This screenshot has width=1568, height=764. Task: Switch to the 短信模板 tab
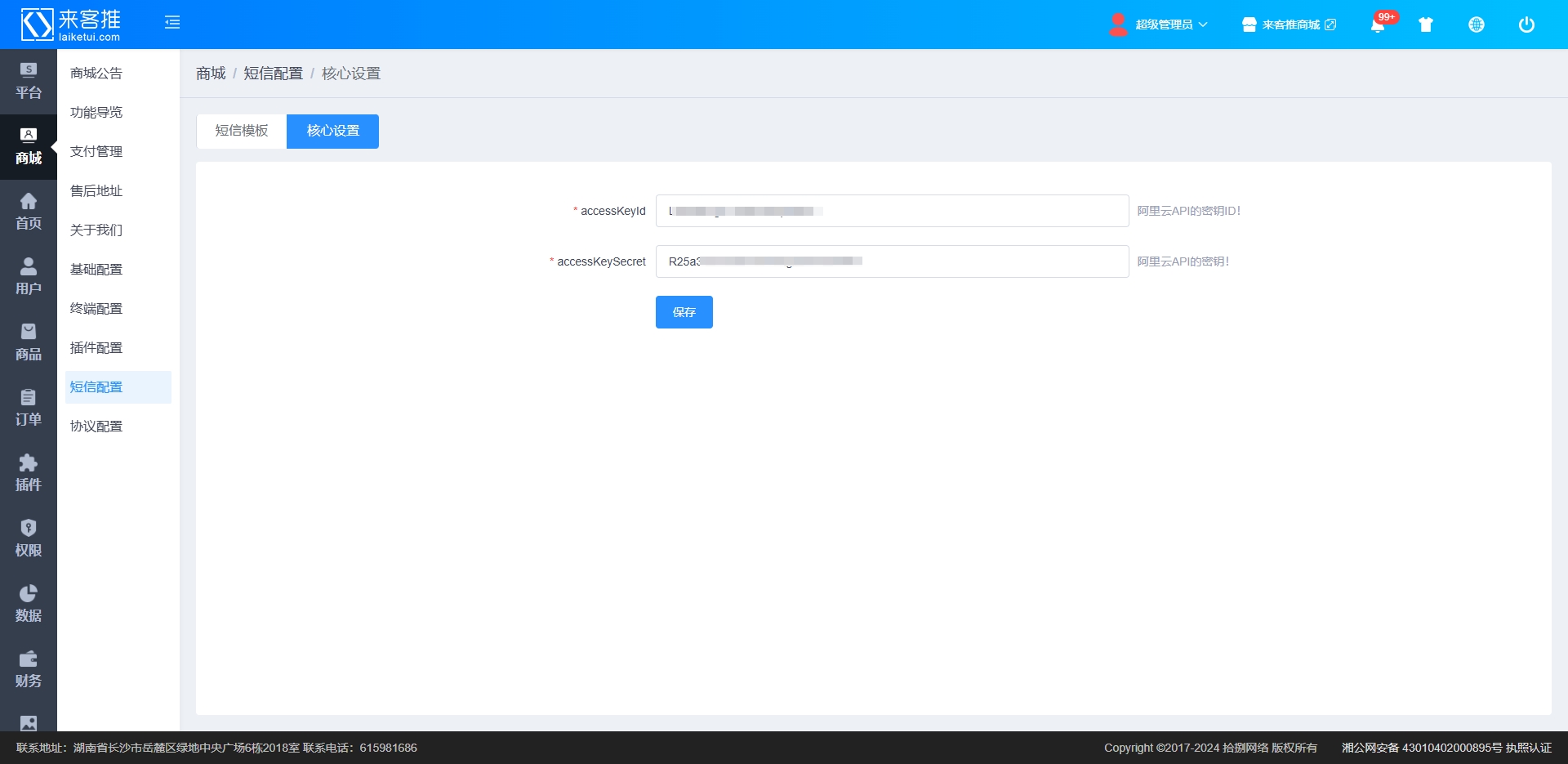point(242,131)
